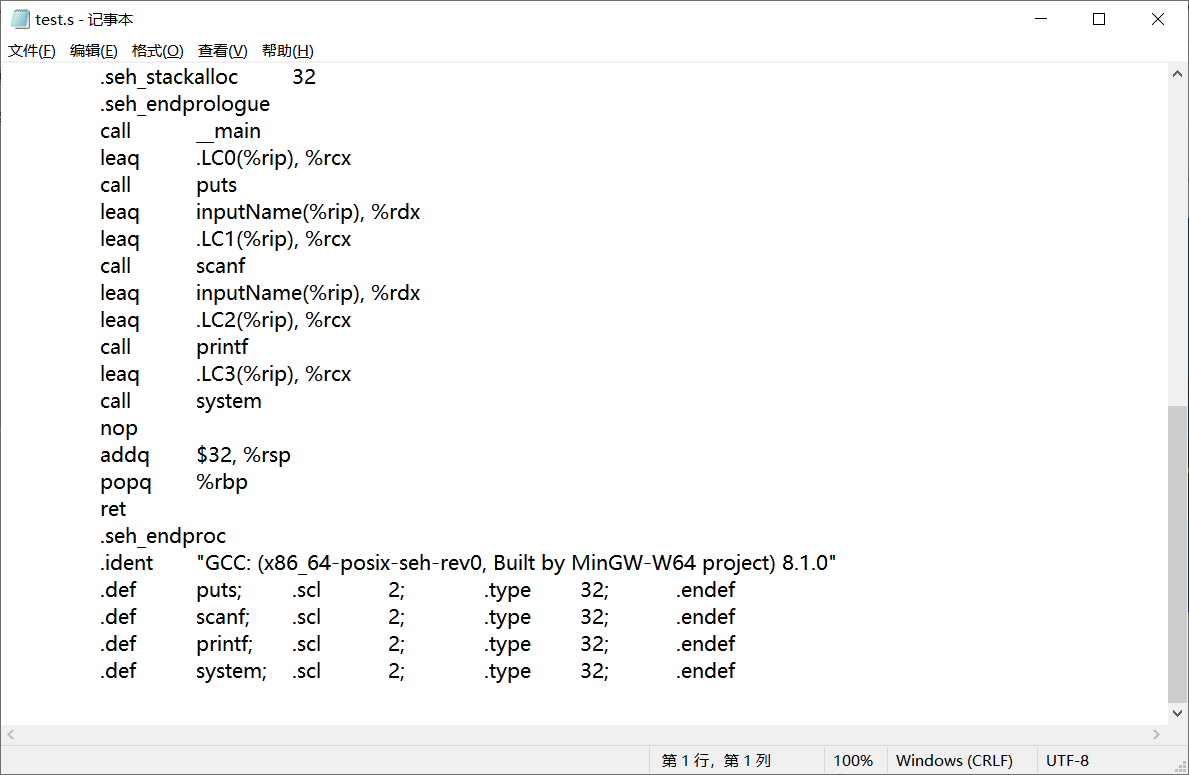Click the line and column indicator 第1行第1列

coord(718,760)
